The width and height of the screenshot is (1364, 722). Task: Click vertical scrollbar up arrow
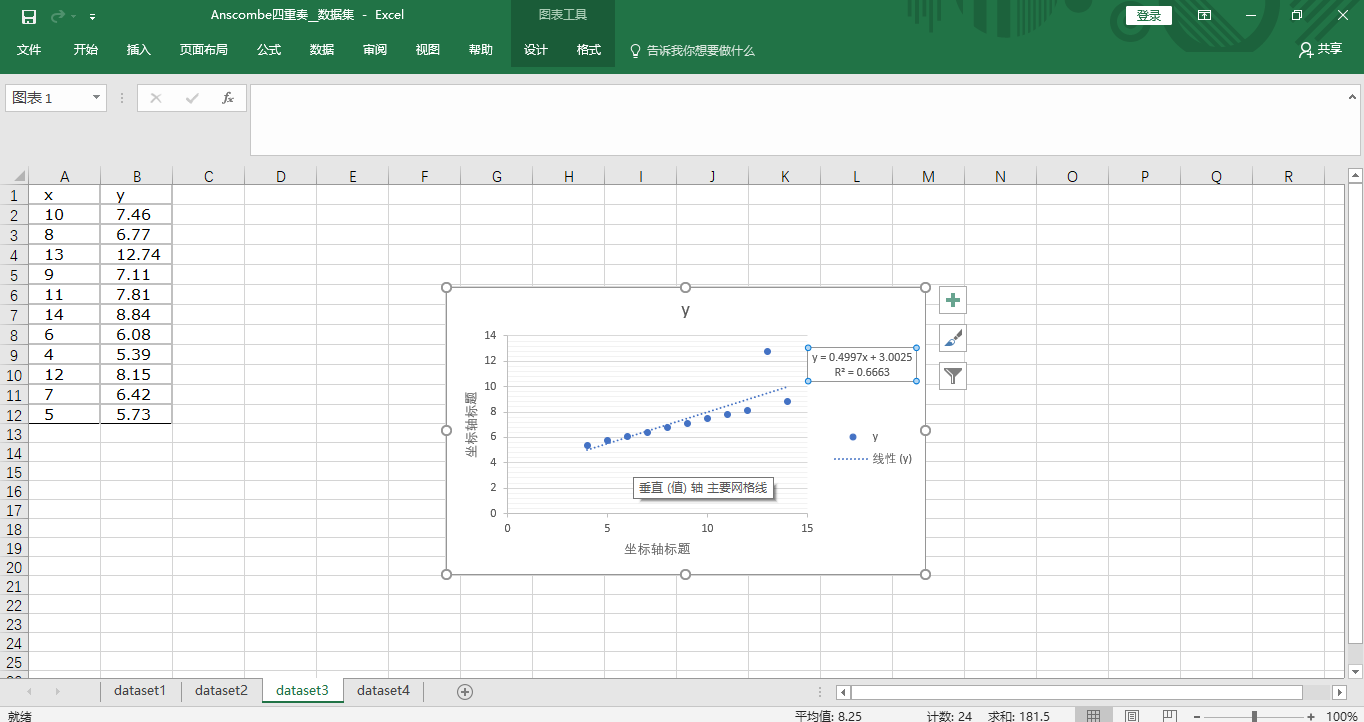coord(1355,176)
